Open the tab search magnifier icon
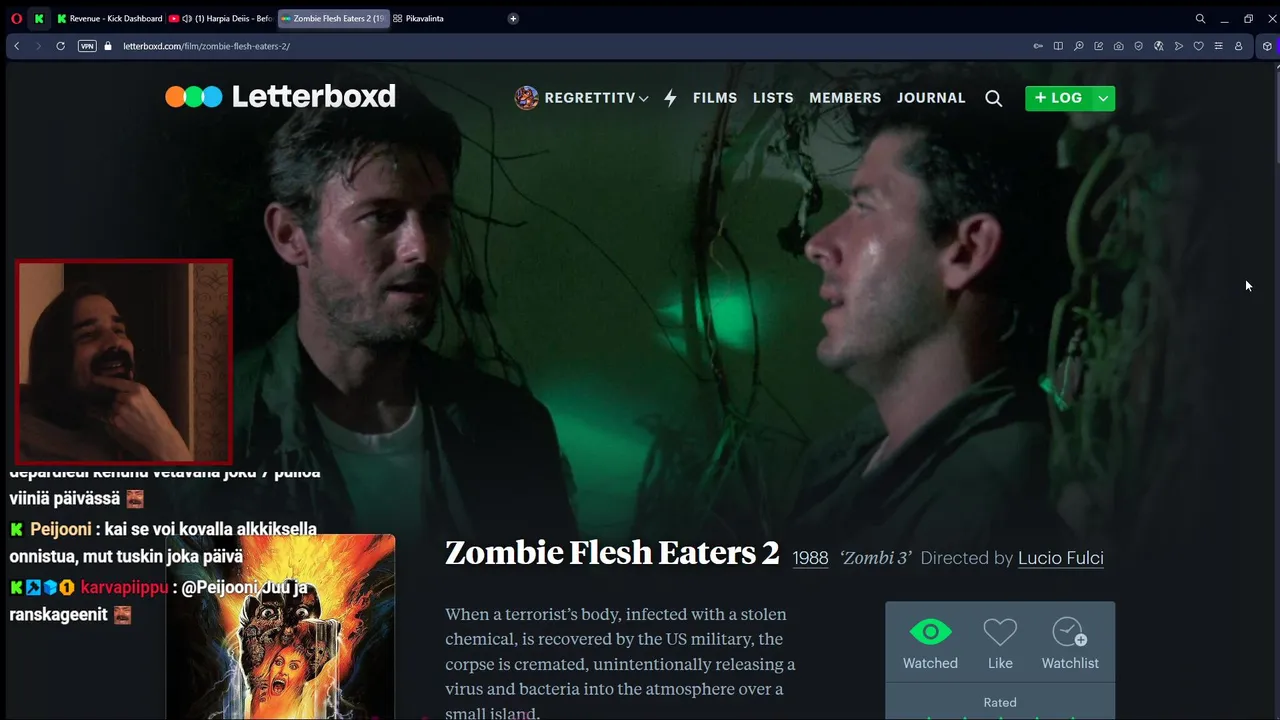 (1200, 18)
